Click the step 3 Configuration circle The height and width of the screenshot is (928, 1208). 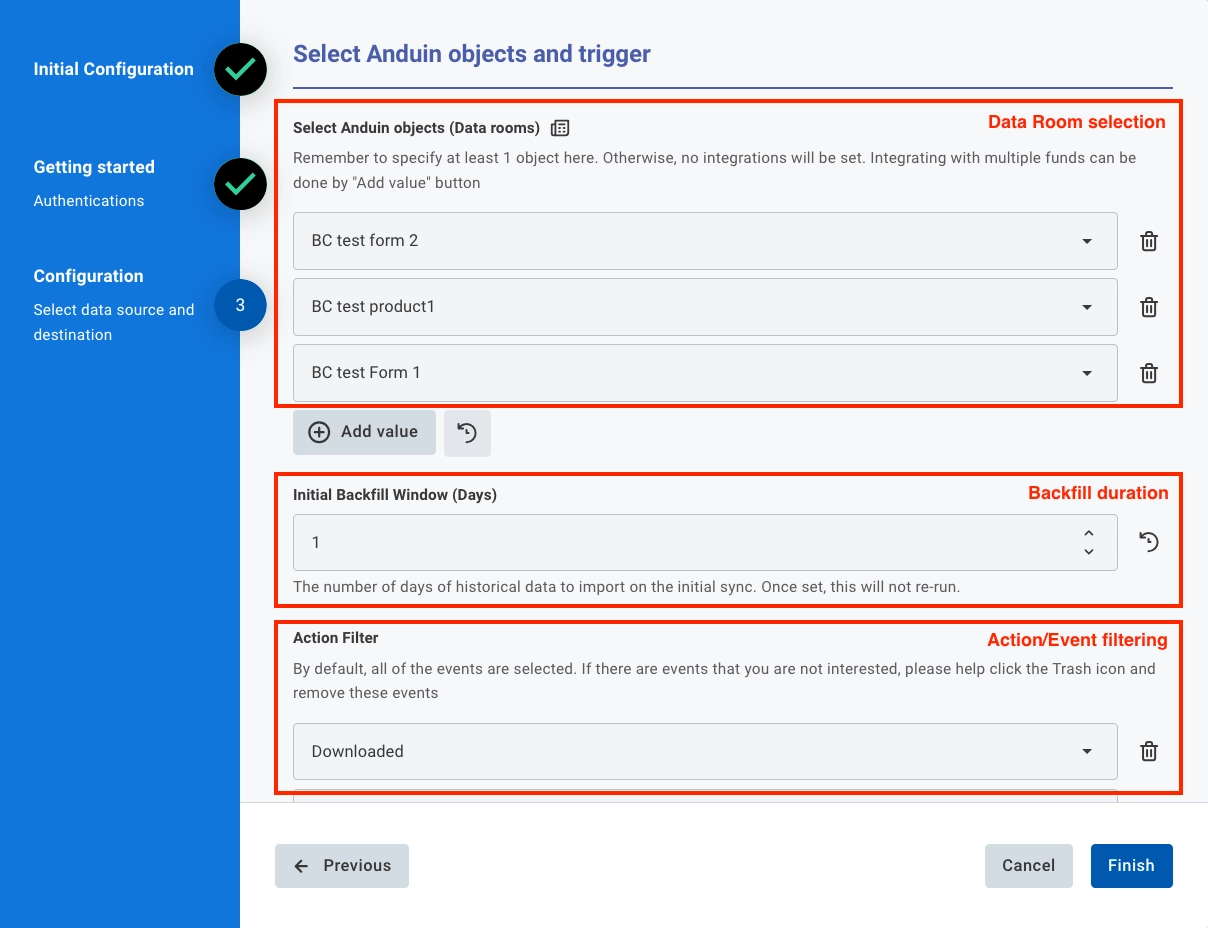[240, 305]
